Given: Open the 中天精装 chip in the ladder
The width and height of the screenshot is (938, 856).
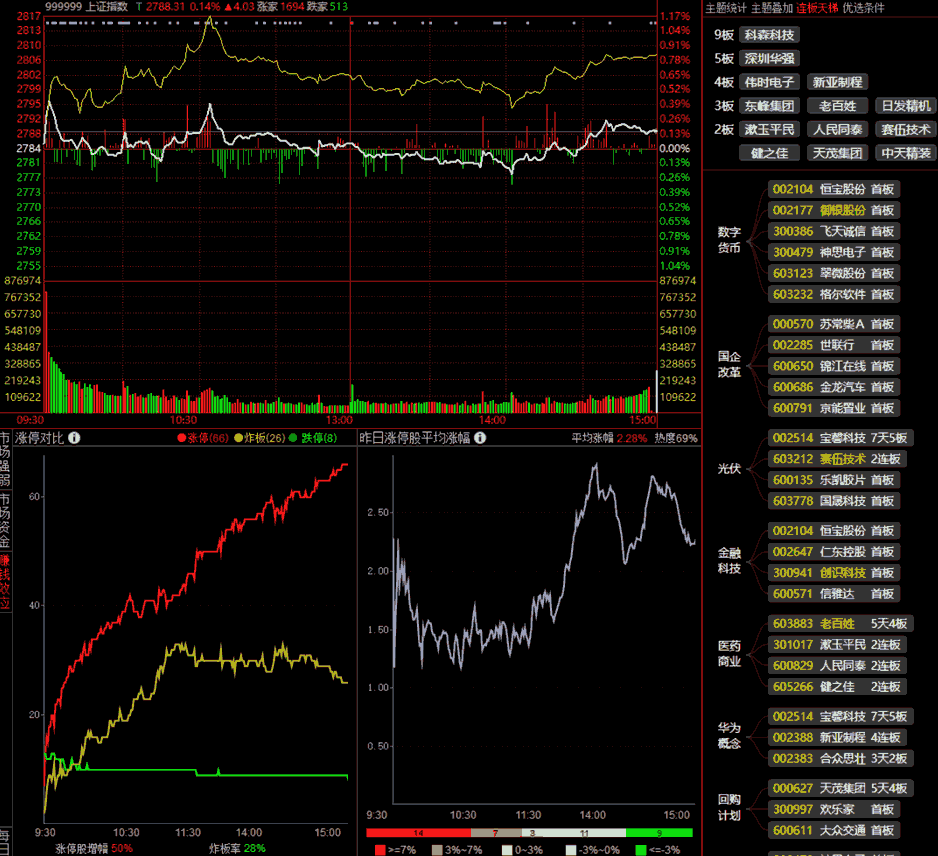Looking at the screenshot, I should 906,153.
